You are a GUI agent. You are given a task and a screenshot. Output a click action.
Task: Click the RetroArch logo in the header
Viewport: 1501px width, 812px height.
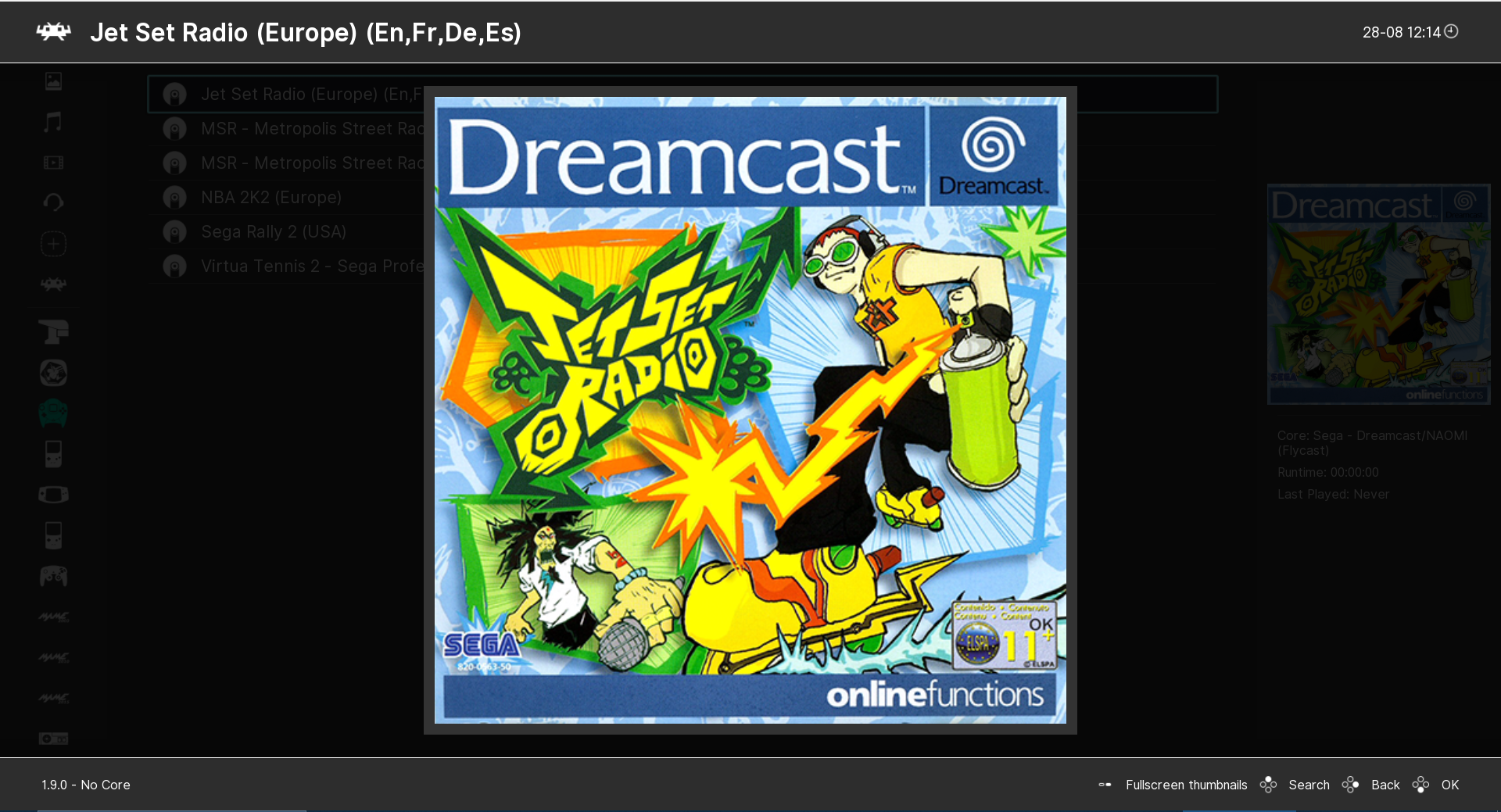coord(53,32)
